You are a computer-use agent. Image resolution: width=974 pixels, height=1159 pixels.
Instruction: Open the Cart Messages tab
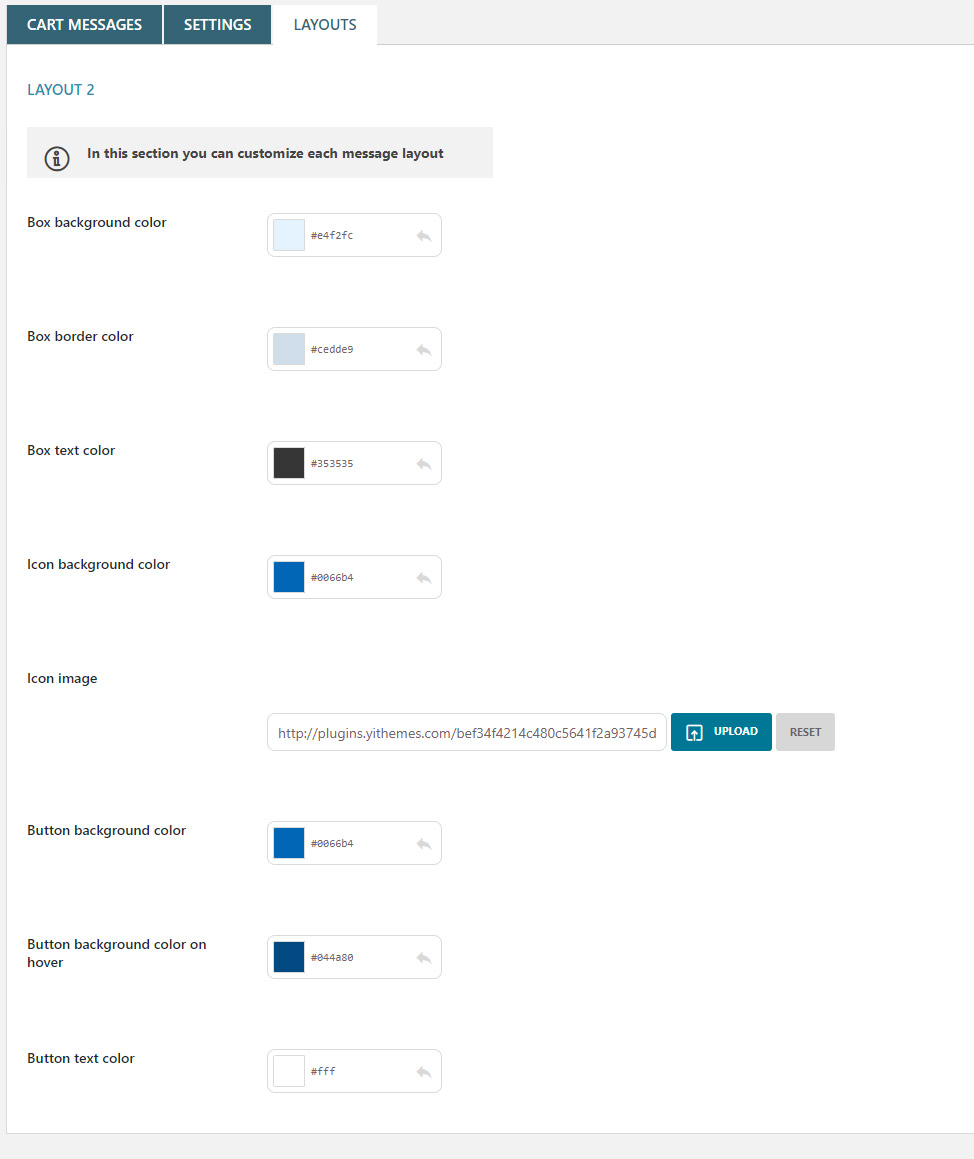pyautogui.click(x=84, y=25)
